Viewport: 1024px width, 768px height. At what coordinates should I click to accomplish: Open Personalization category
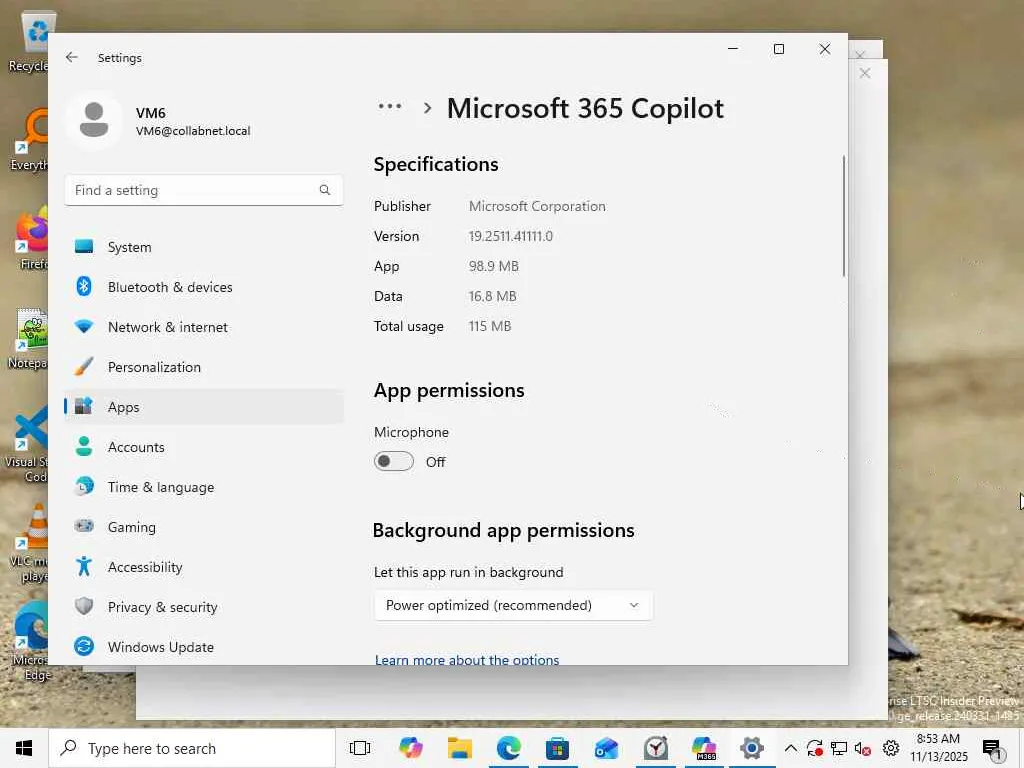[204, 367]
